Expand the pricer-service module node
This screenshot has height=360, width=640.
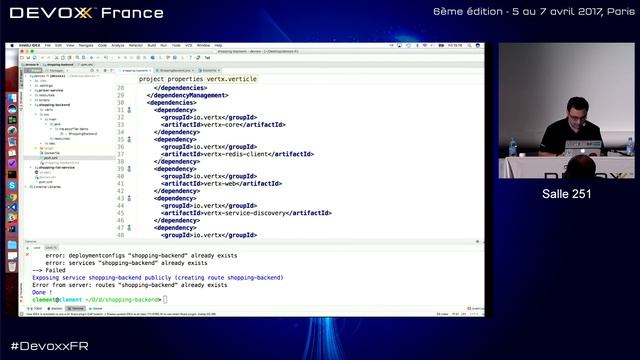coord(31,91)
